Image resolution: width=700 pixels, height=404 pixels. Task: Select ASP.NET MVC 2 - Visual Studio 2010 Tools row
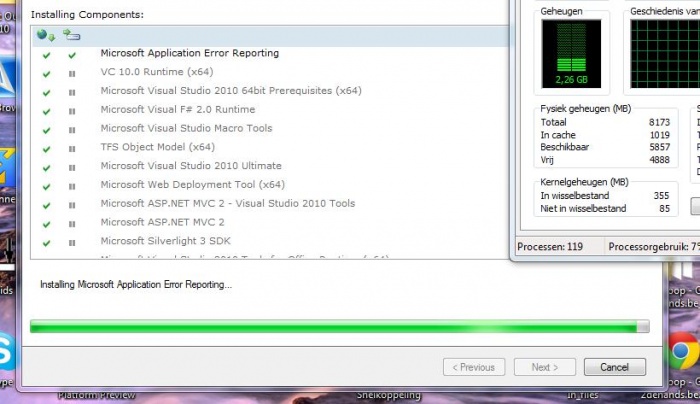point(271,203)
